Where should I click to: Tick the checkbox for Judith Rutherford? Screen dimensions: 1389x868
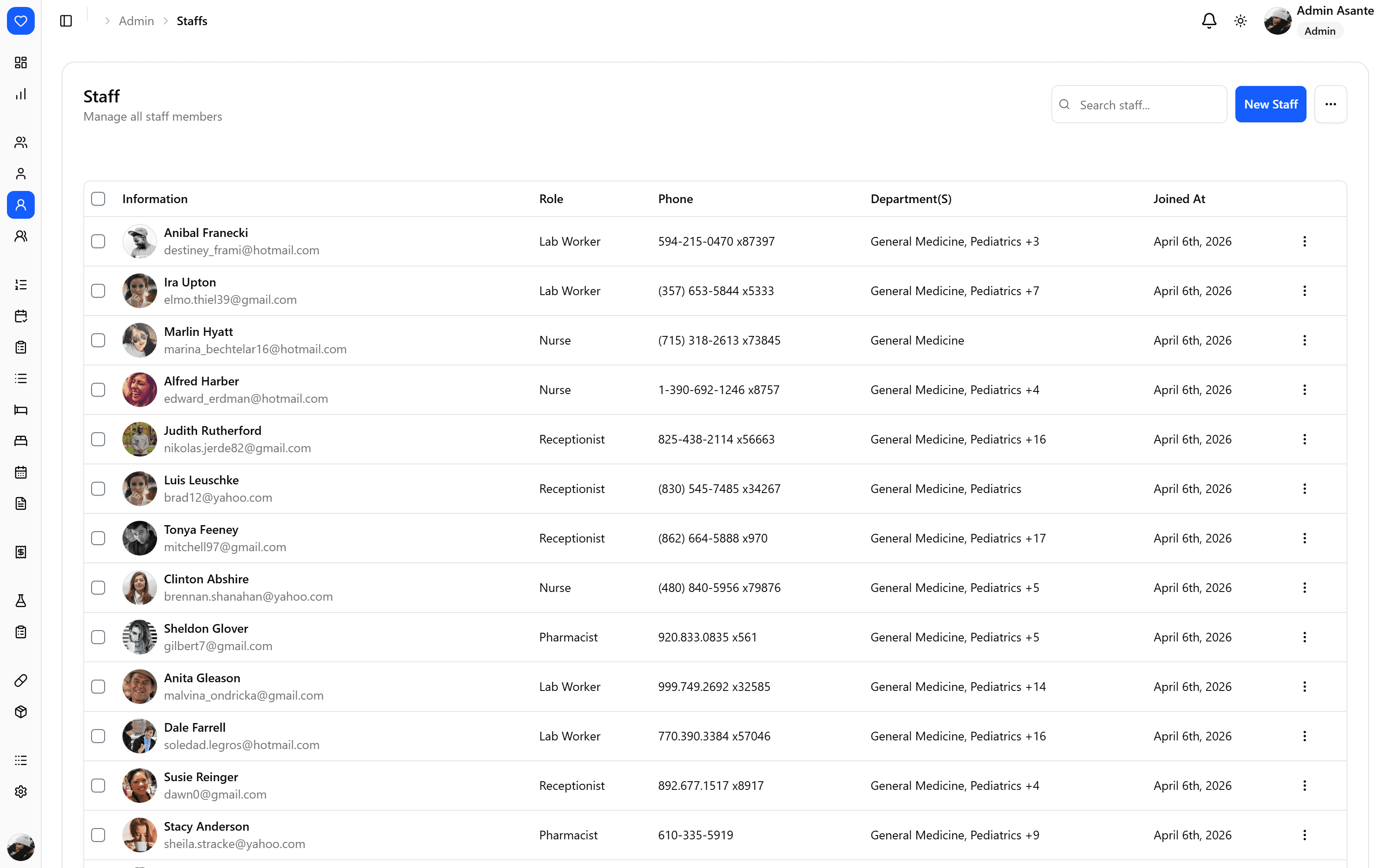(98, 439)
